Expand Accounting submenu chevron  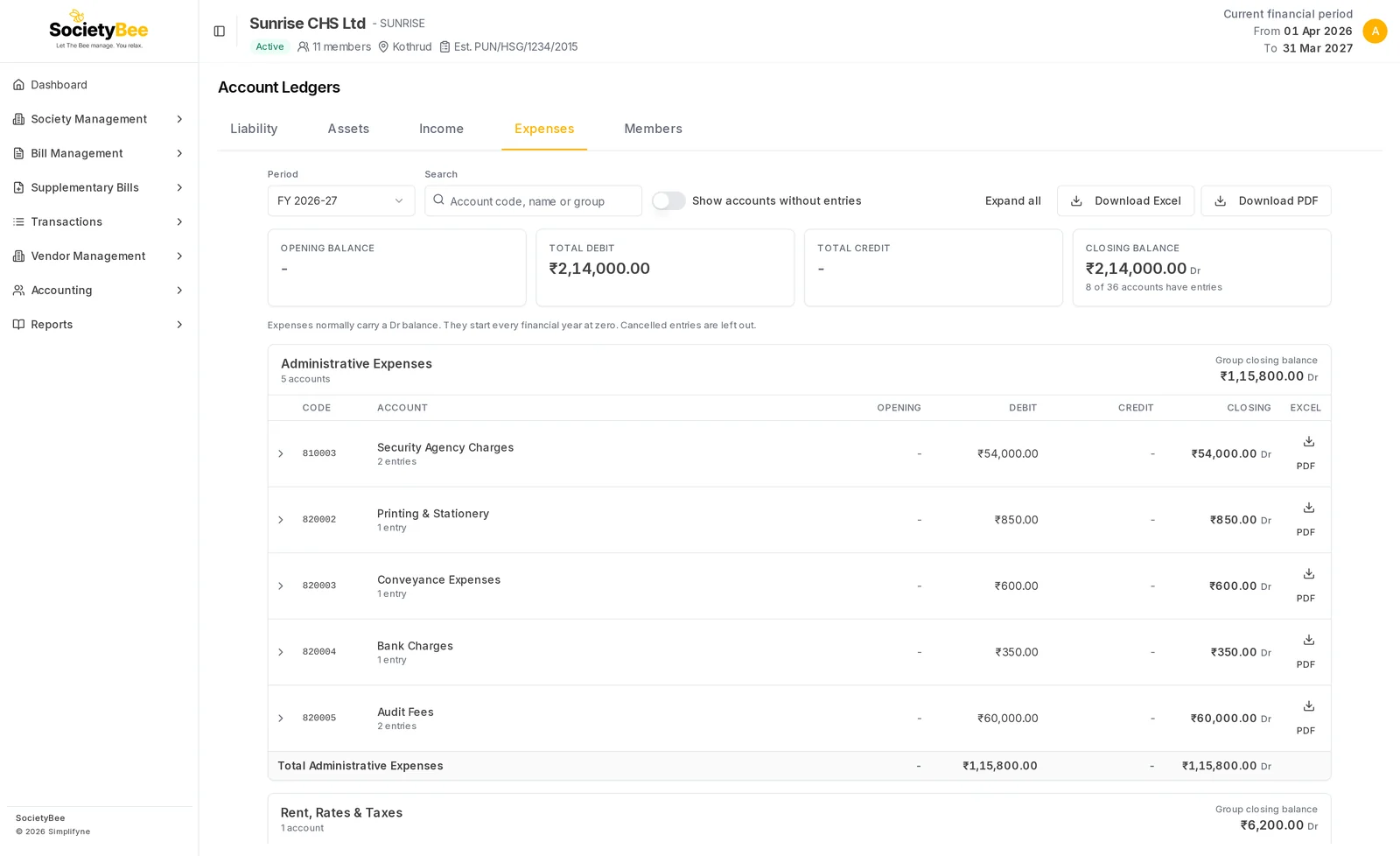tap(179, 290)
